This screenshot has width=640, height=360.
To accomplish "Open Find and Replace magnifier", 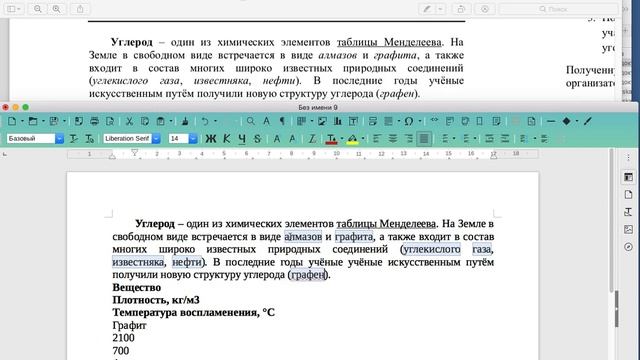I will 251,121.
